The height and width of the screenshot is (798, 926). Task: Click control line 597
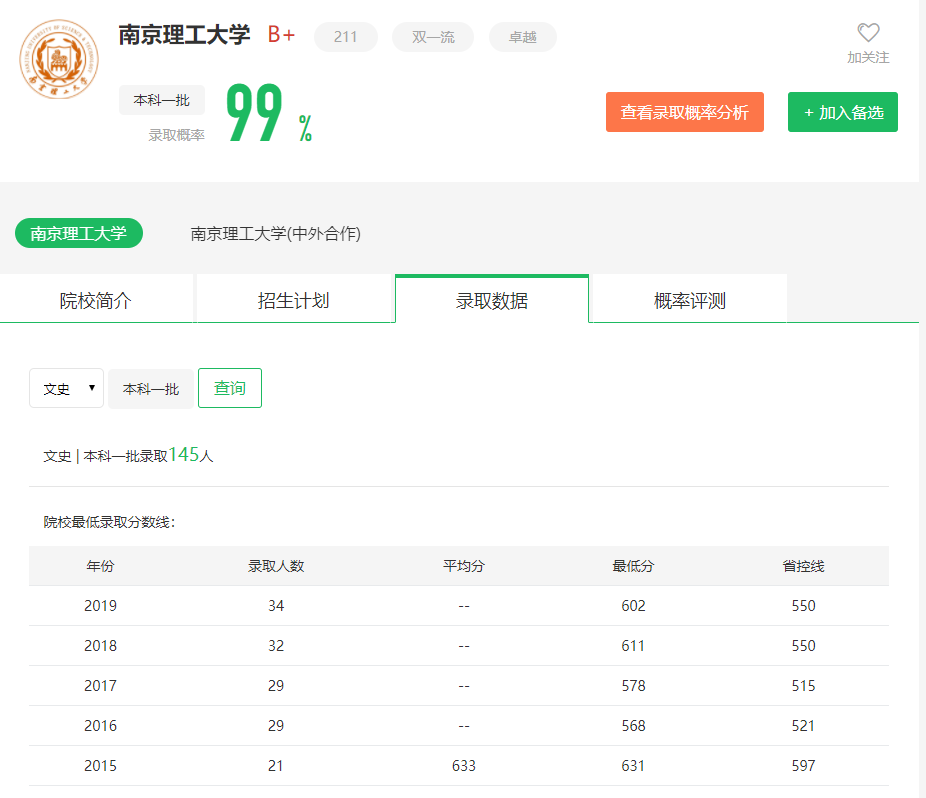(x=803, y=766)
